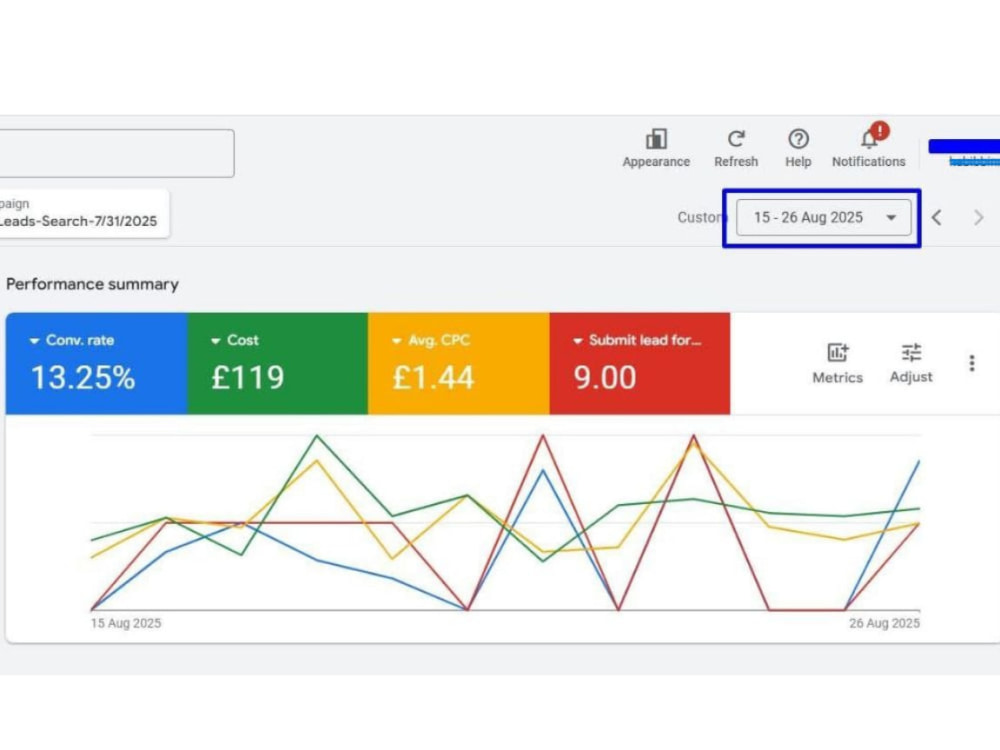
Task: Expand the Cost metric dropdown
Action: (x=216, y=341)
